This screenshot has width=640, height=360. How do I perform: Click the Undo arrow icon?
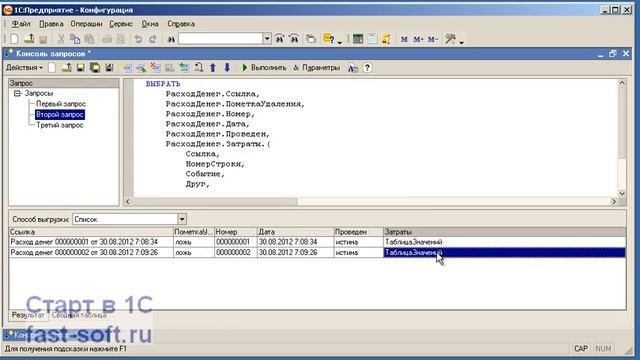pos(138,39)
